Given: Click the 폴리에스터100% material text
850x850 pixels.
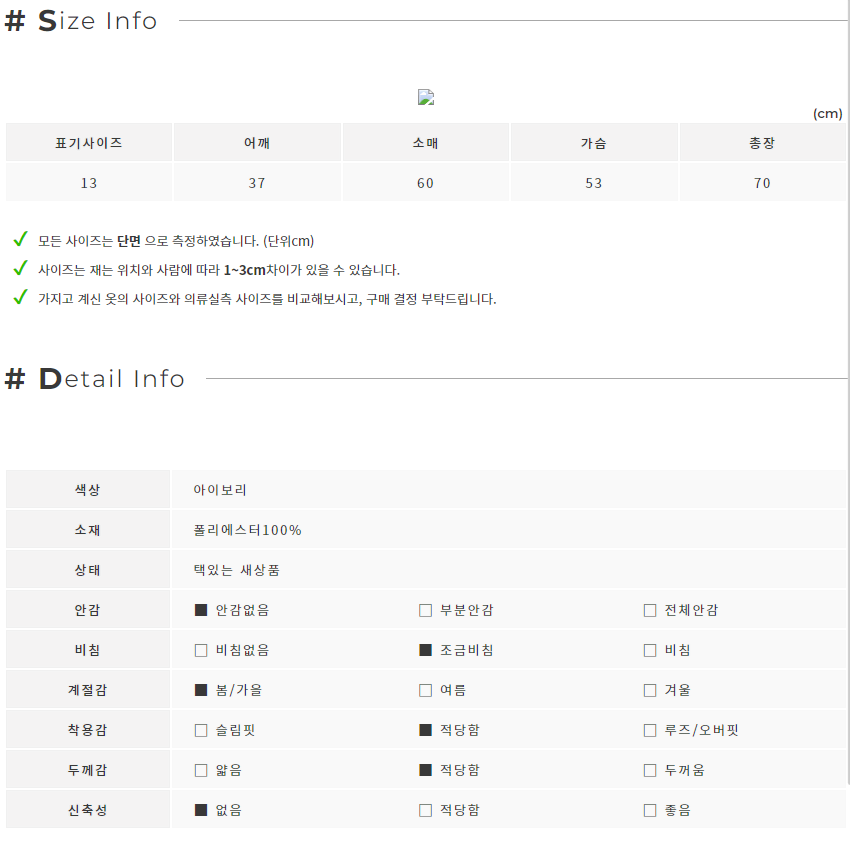Looking at the screenshot, I should click(247, 530).
